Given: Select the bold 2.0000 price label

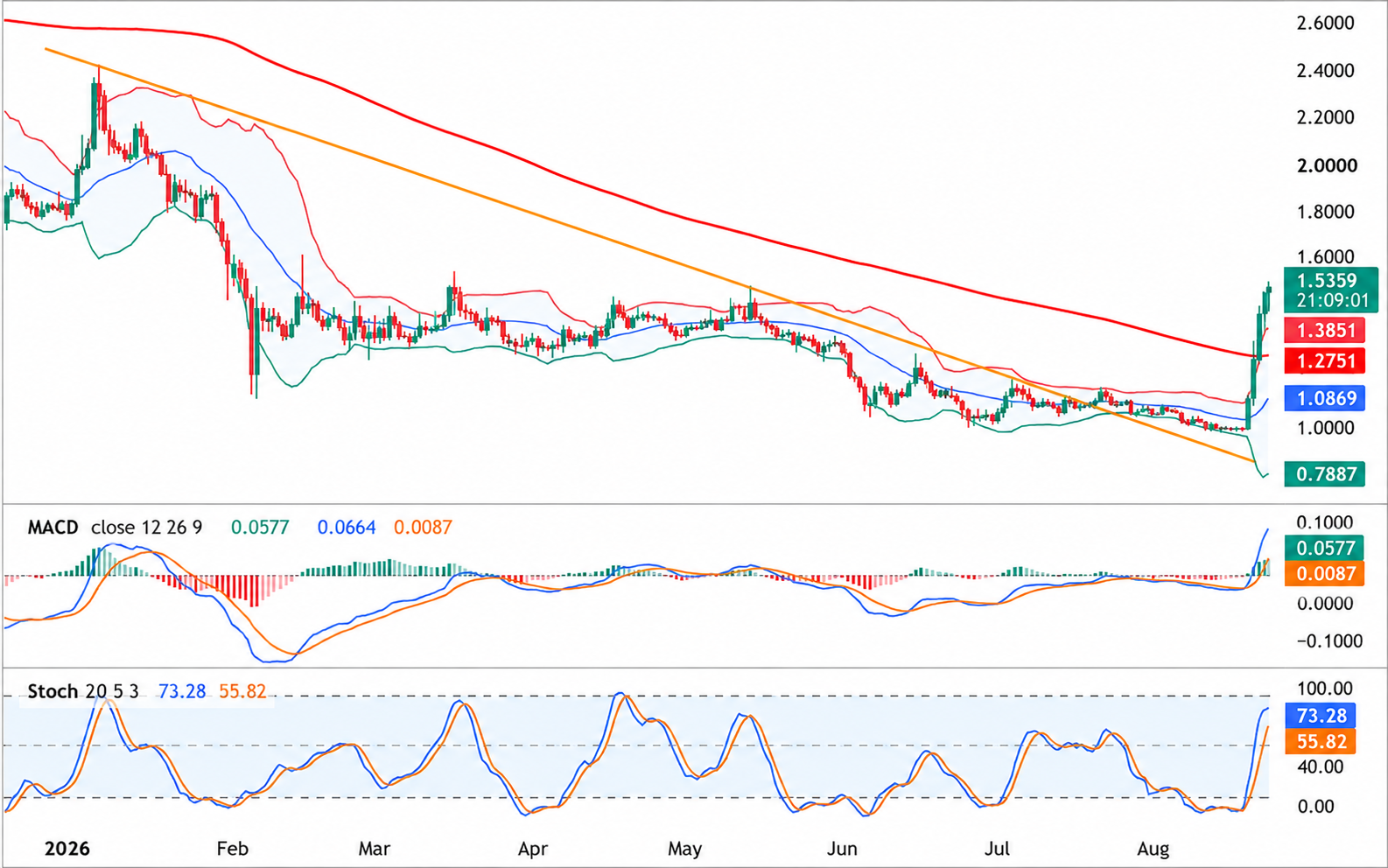Looking at the screenshot, I should (x=1327, y=165).
